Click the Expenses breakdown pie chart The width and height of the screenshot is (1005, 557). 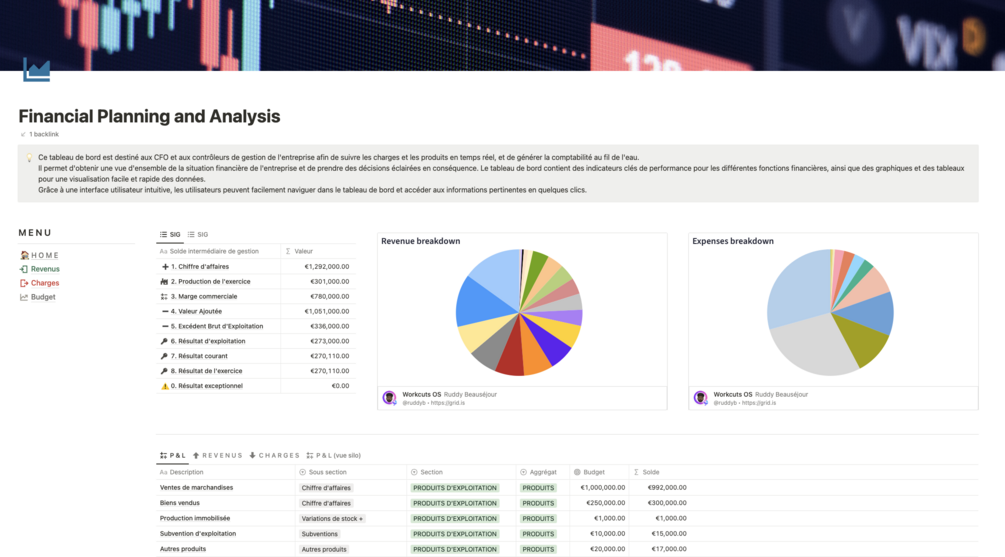click(x=830, y=312)
